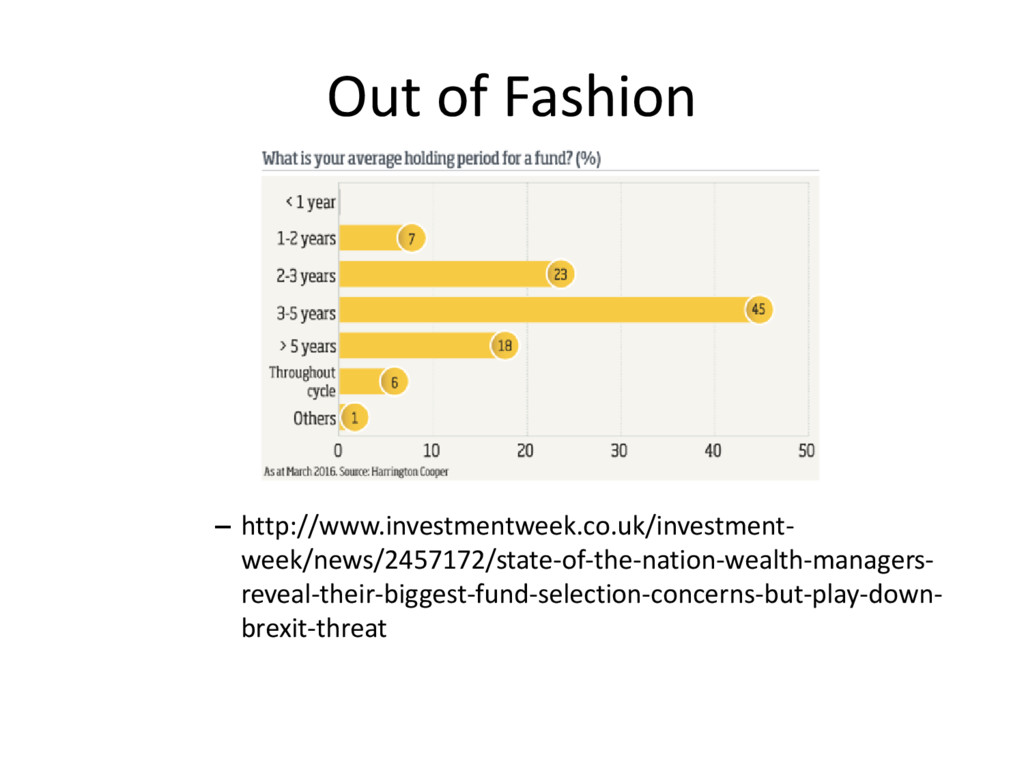Select the yellow 3-5 years bar
Image resolution: width=1024 pixels, height=768 pixels.
click(x=540, y=310)
